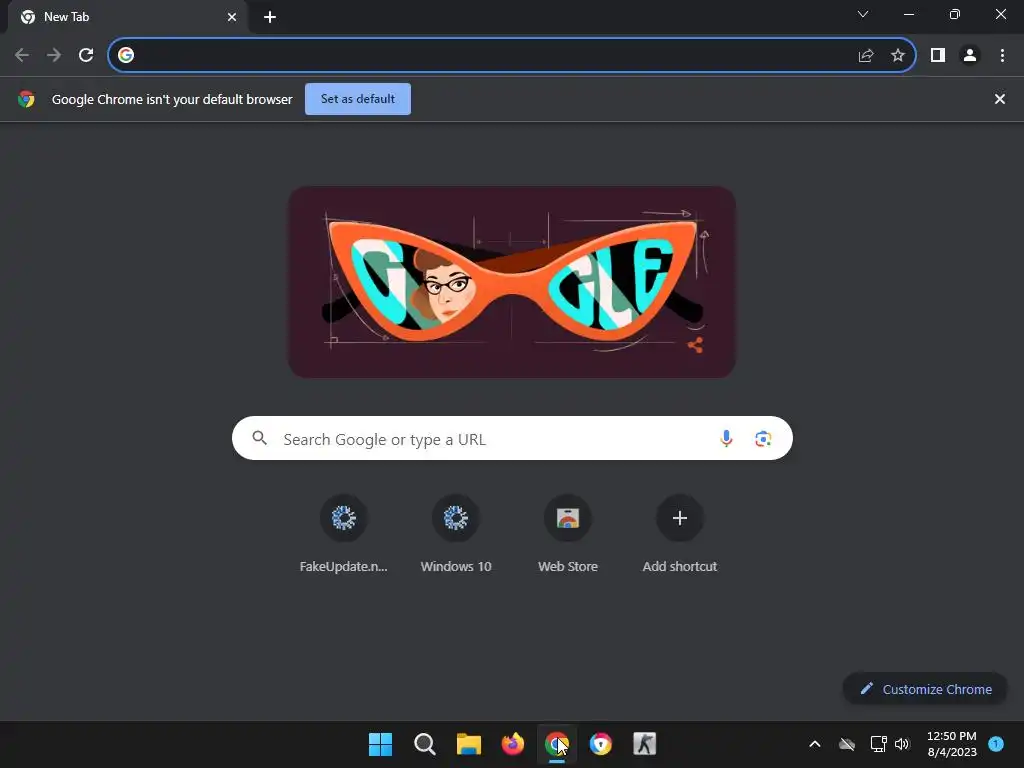Click the cloud sync off tray icon
The height and width of the screenshot is (768, 1024).
847,744
